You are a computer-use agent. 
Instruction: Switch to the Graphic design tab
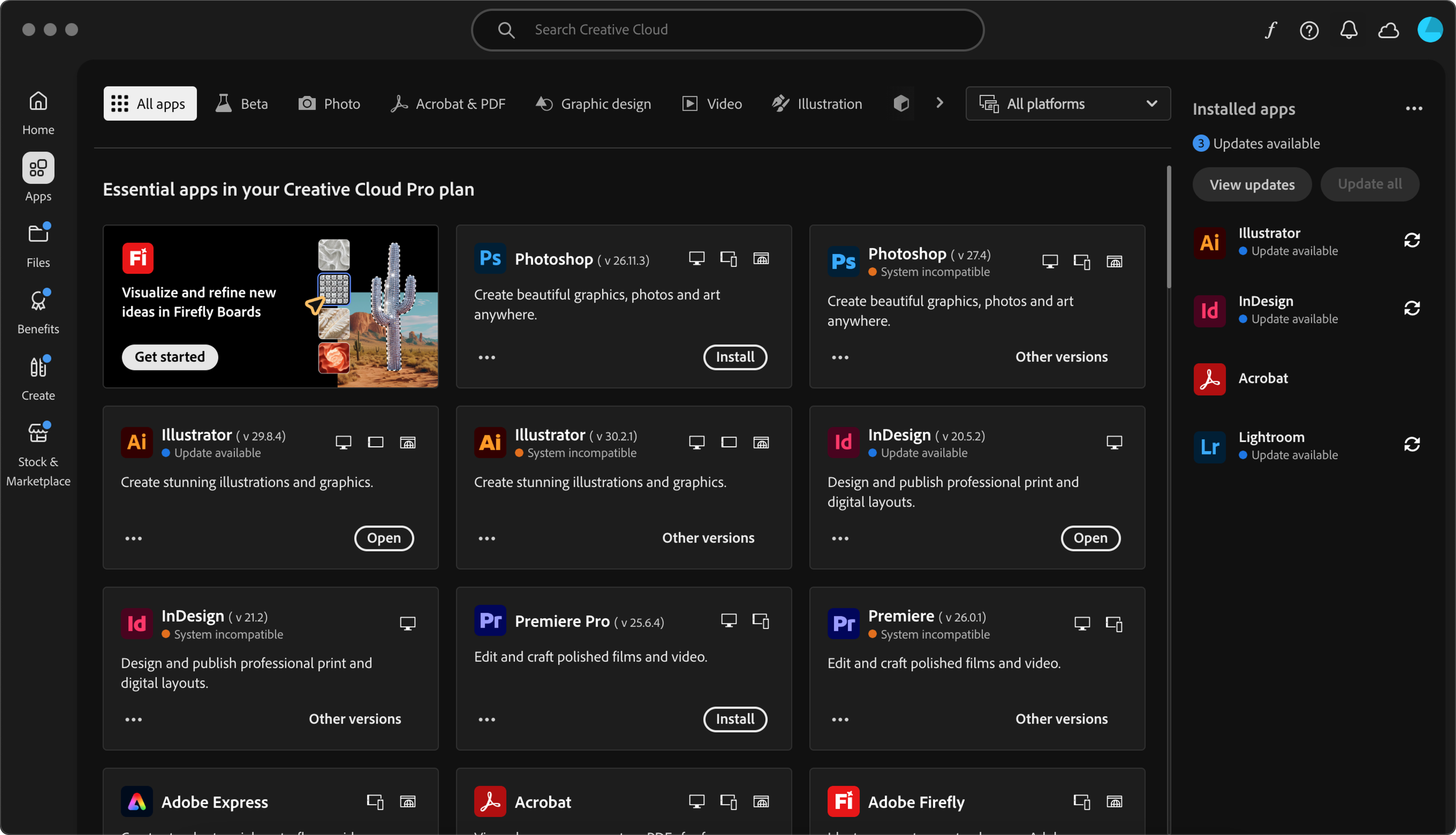[593, 104]
